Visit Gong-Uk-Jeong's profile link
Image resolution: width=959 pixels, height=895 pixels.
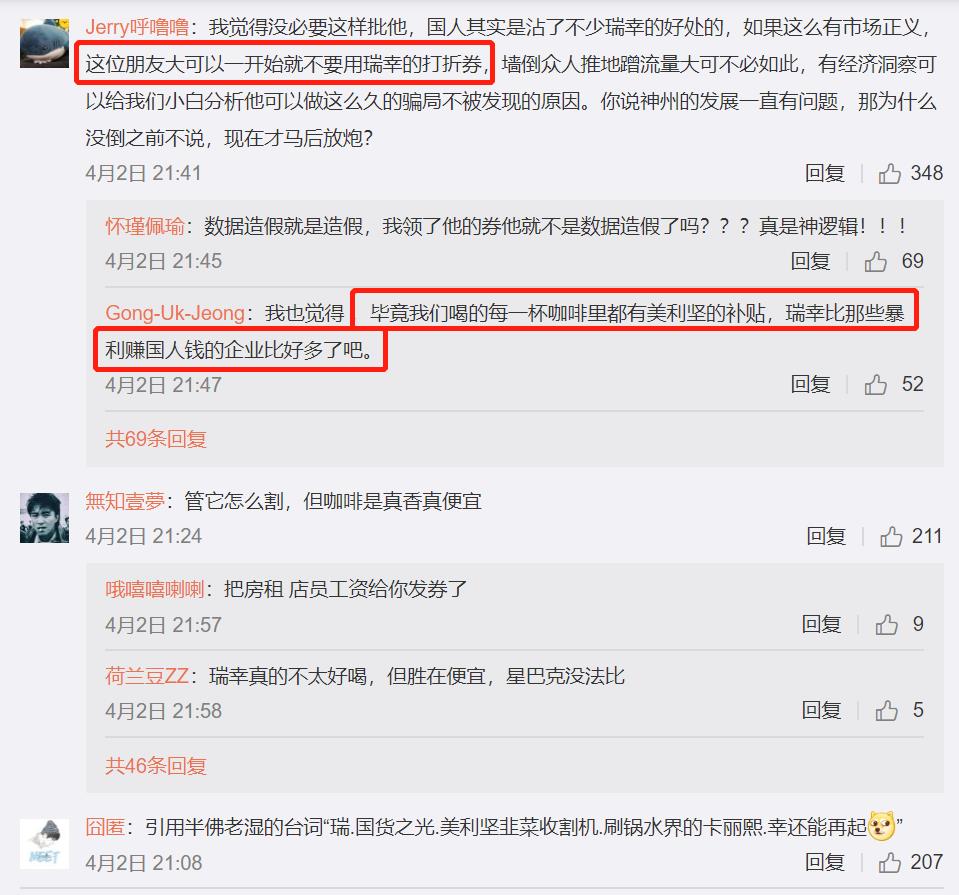(x=175, y=313)
